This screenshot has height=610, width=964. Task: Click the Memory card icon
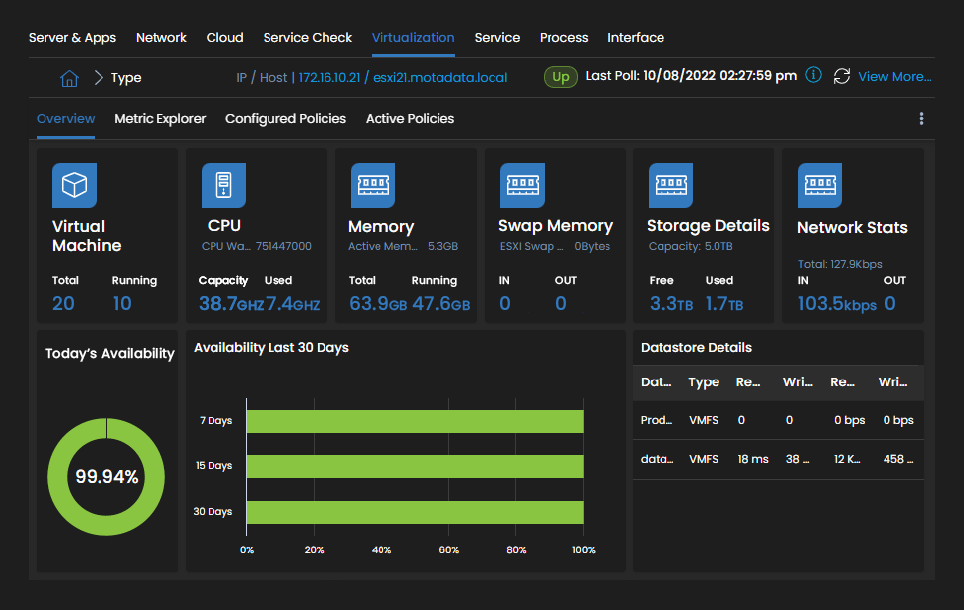point(373,185)
